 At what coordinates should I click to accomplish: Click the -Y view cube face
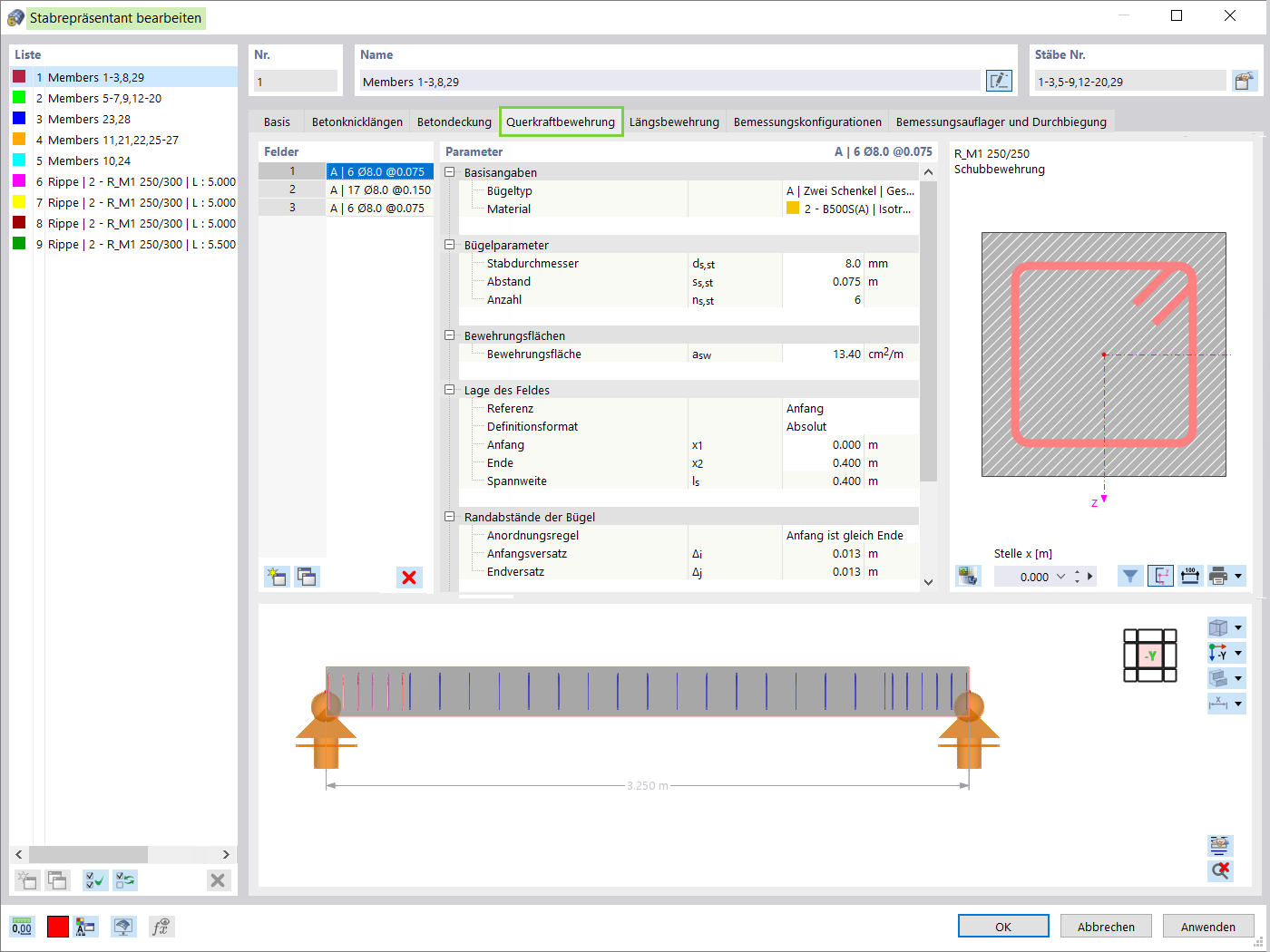(1150, 656)
